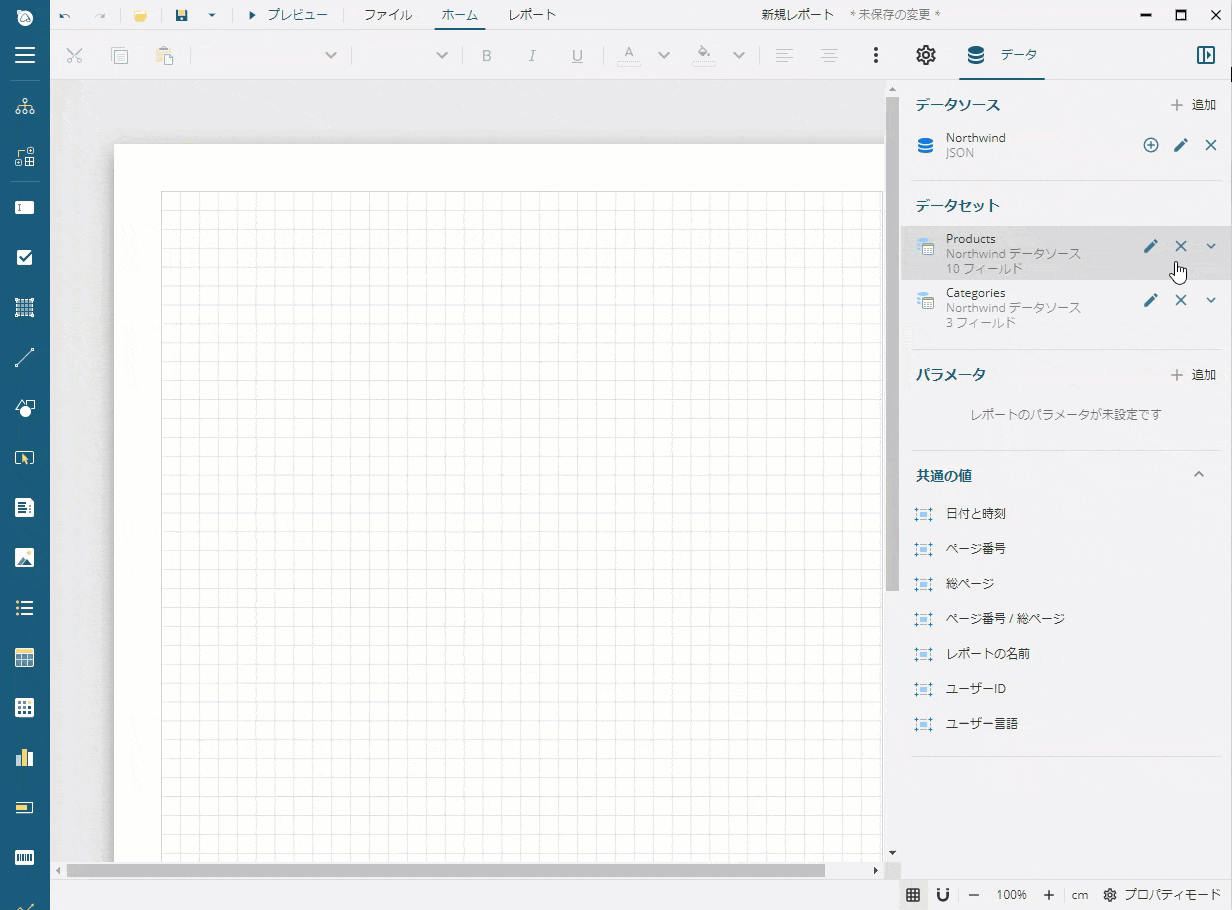Select the 画像 (Image) tool in the toolbox
Image resolution: width=1232 pixels, height=910 pixels.
pyautogui.click(x=24, y=557)
